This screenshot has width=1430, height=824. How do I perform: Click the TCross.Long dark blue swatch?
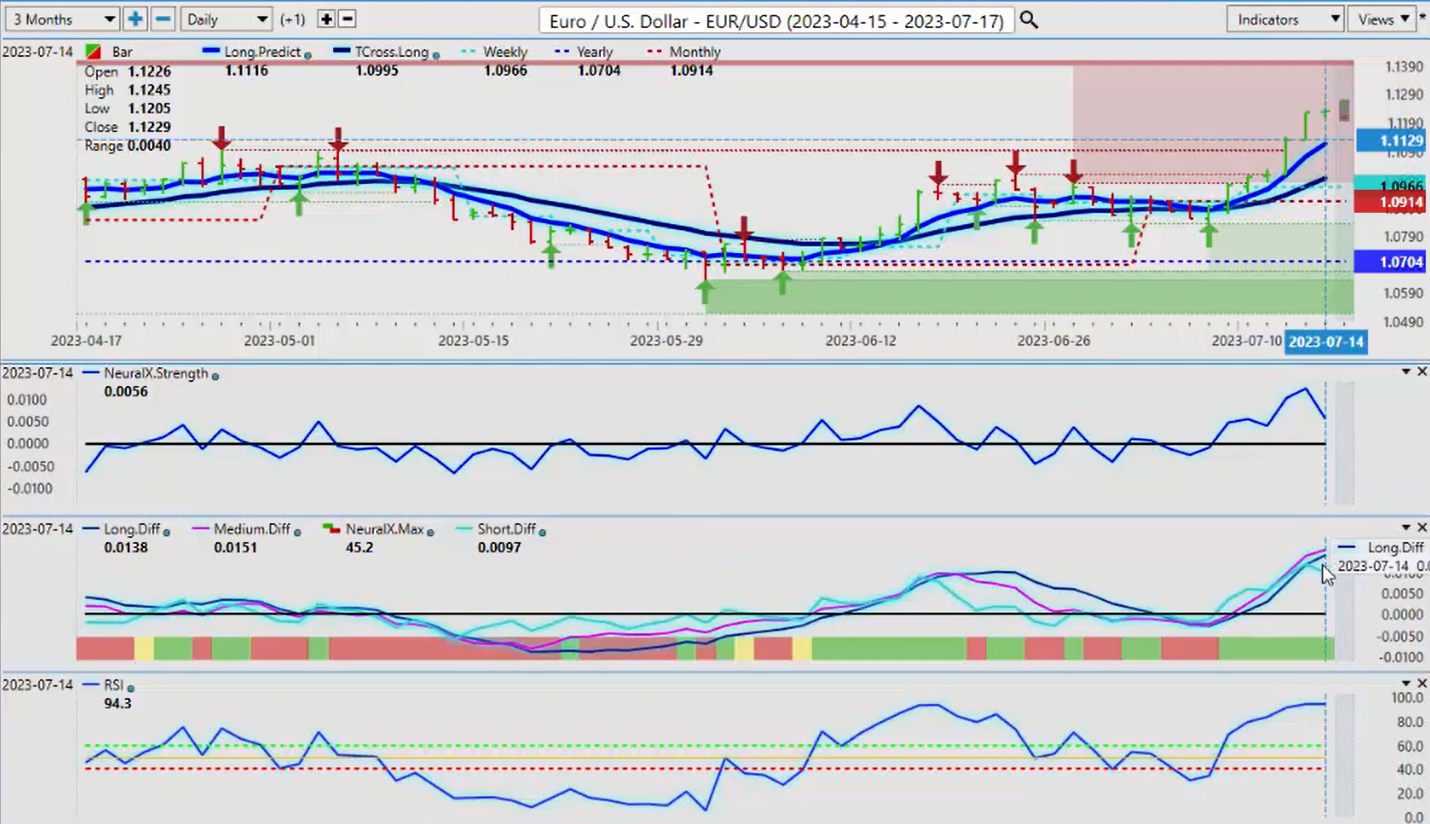[341, 51]
